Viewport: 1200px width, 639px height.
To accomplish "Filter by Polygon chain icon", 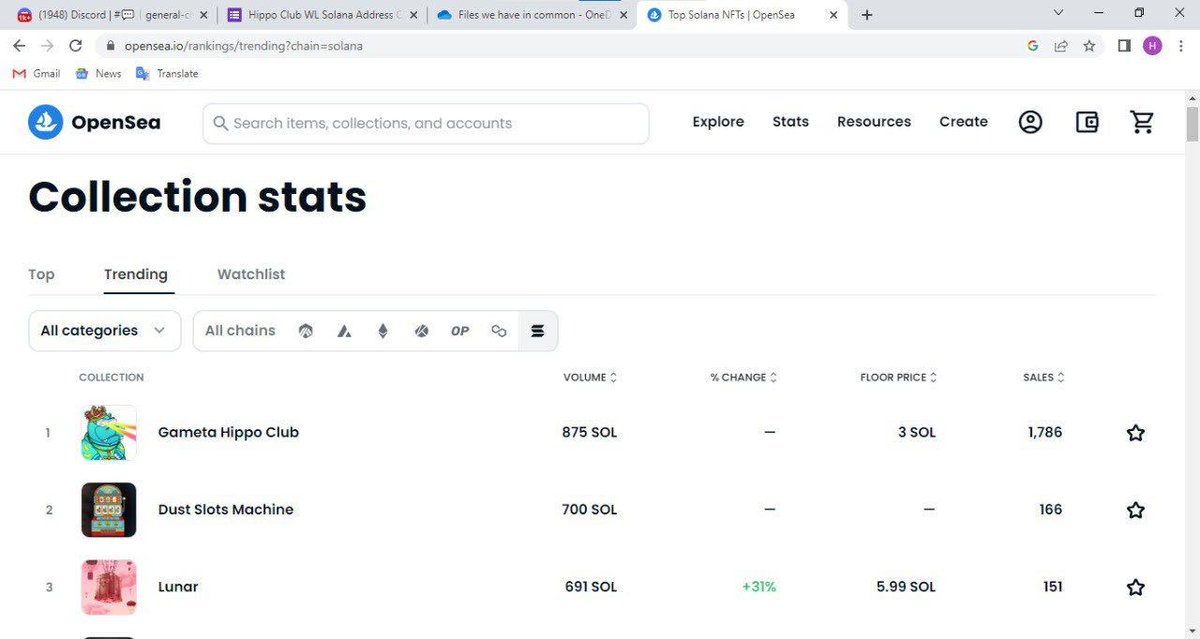I will tap(499, 331).
